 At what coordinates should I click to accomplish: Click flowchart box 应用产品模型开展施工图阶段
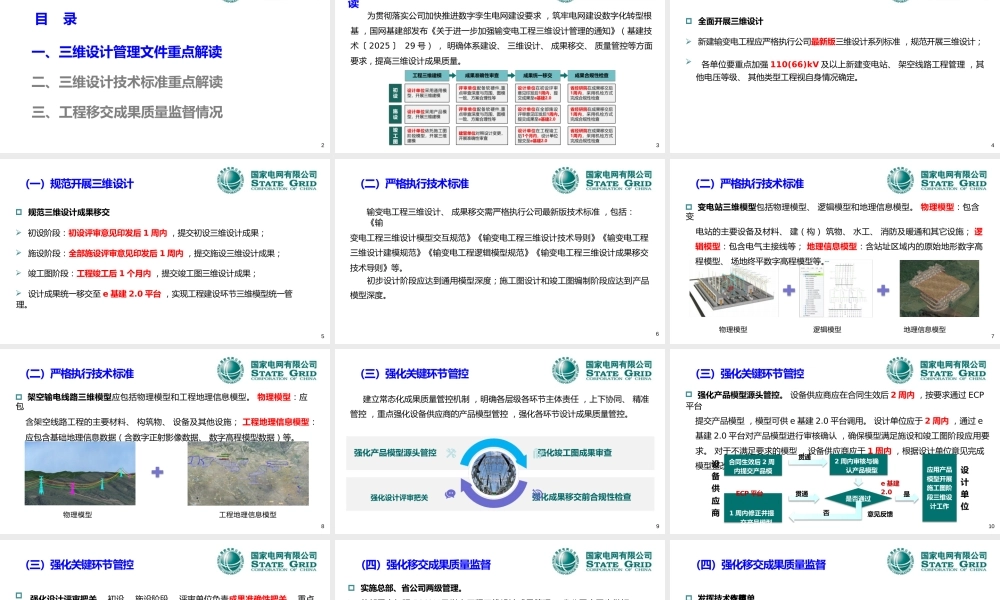939,487
